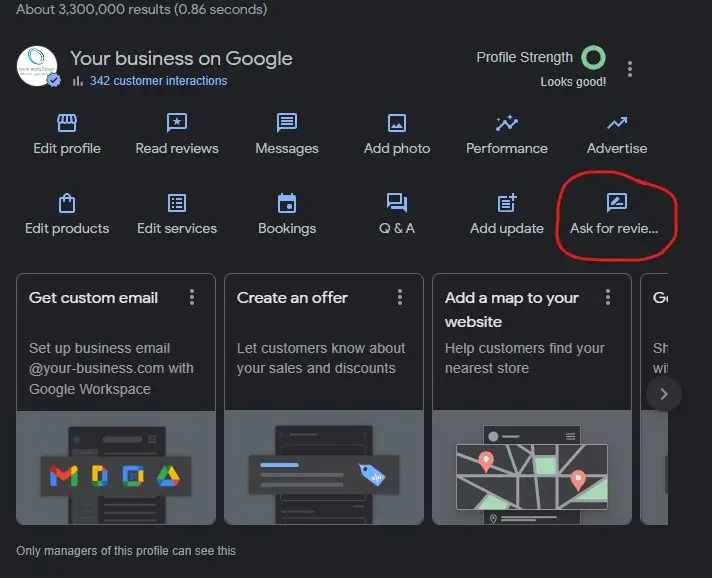Click the Read reviews label

pyautogui.click(x=177, y=148)
